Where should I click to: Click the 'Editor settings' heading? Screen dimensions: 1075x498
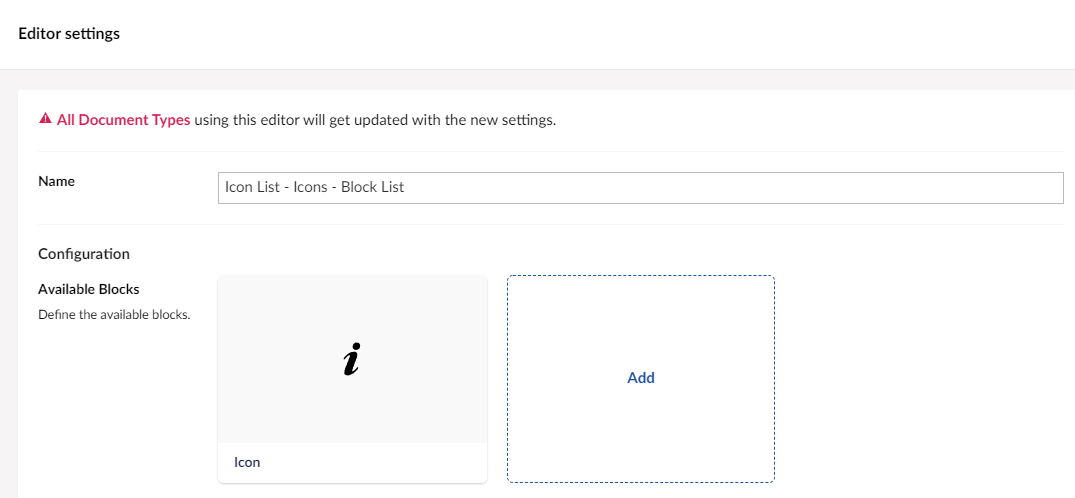coord(69,34)
